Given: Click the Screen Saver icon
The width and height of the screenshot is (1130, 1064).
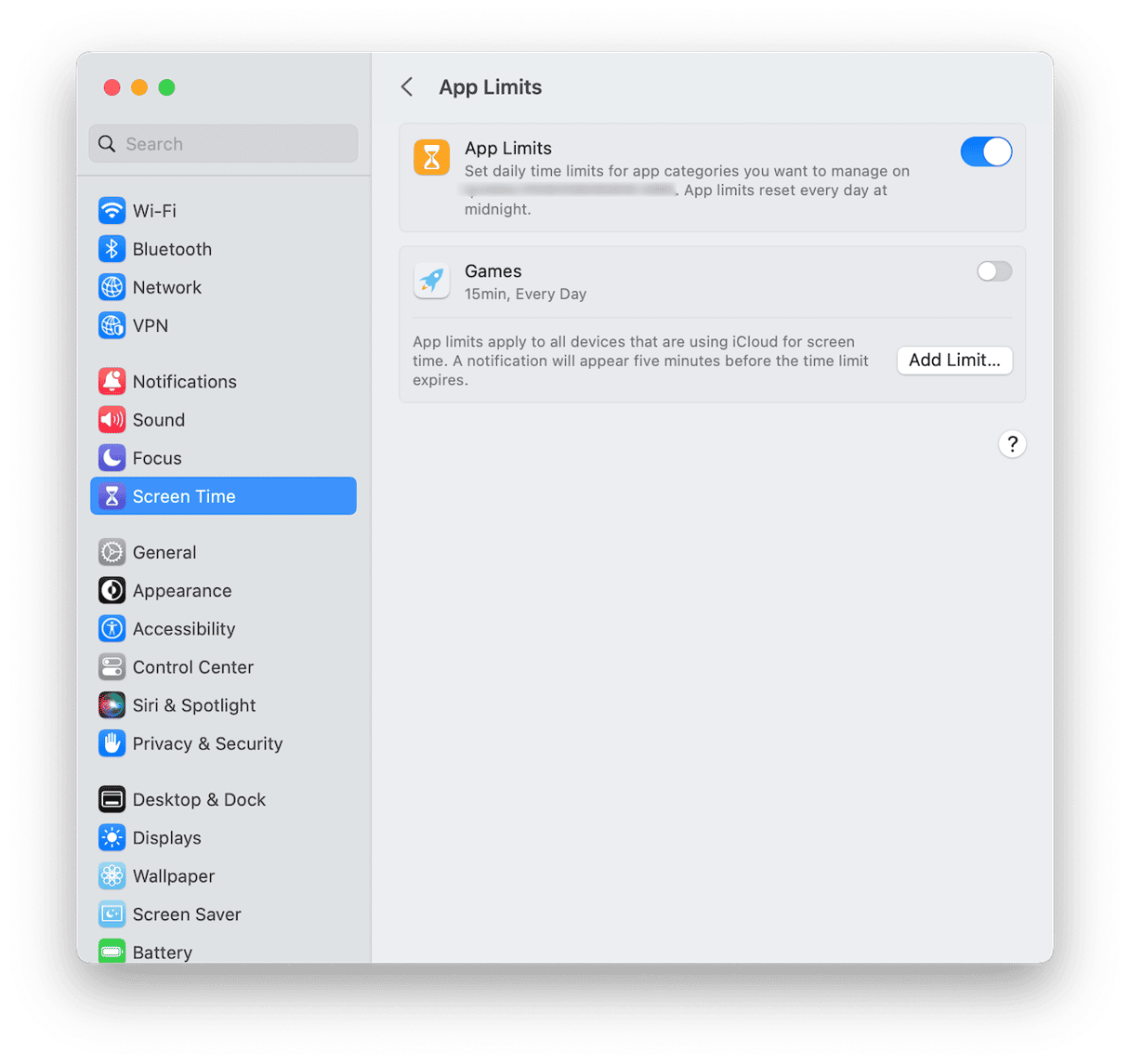Looking at the screenshot, I should 112,914.
